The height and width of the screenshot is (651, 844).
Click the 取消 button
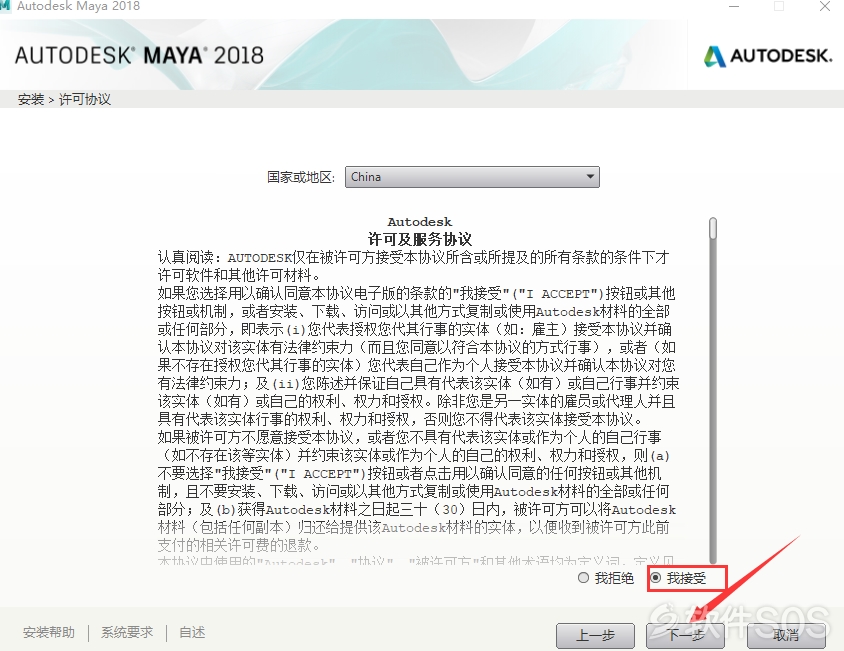(x=786, y=635)
